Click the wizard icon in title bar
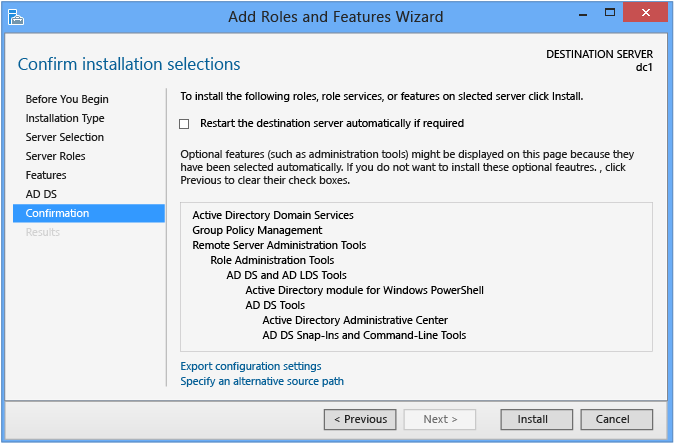The width and height of the screenshot is (674, 443). coord(16,17)
